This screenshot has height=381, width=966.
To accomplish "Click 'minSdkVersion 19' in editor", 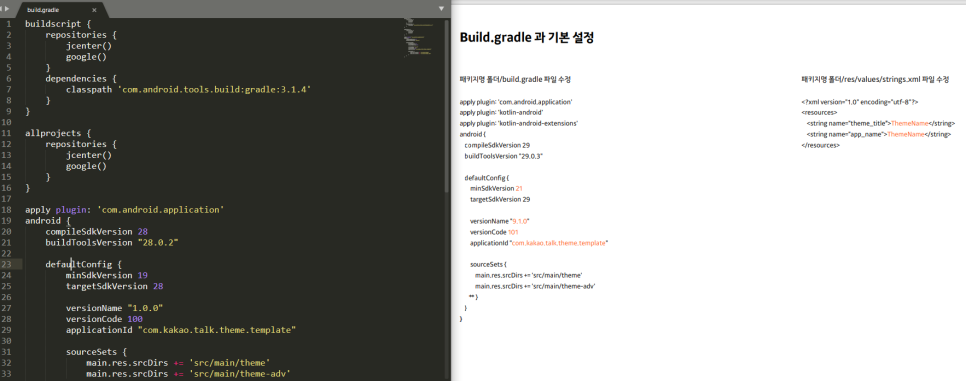I will [x=107, y=275].
